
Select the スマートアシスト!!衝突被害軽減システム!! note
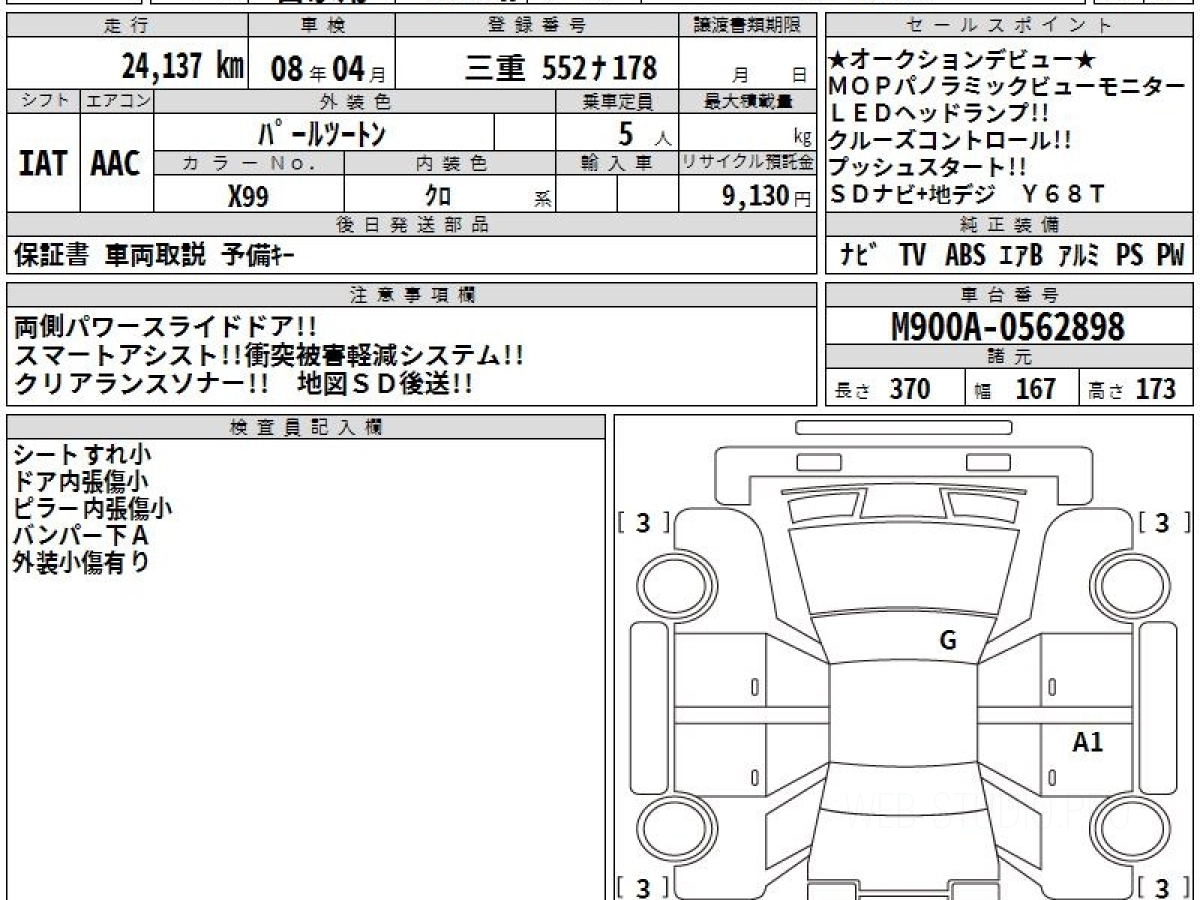269,354
